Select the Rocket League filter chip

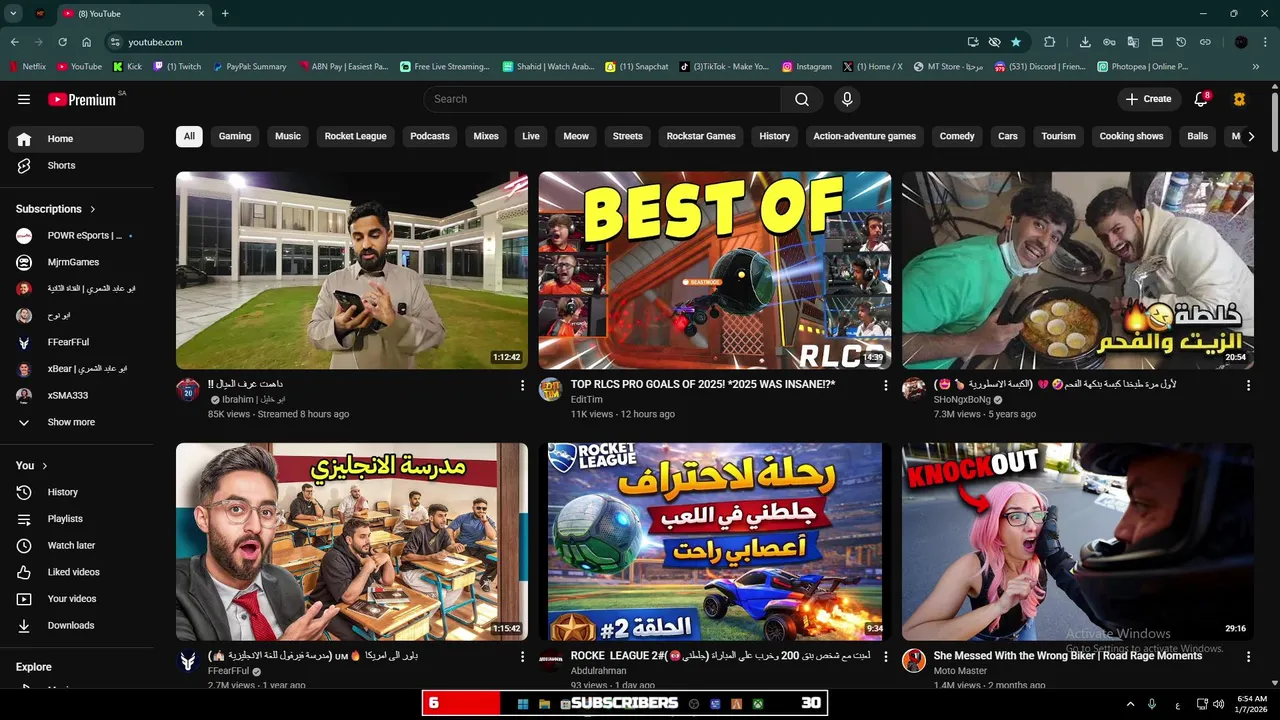click(355, 136)
